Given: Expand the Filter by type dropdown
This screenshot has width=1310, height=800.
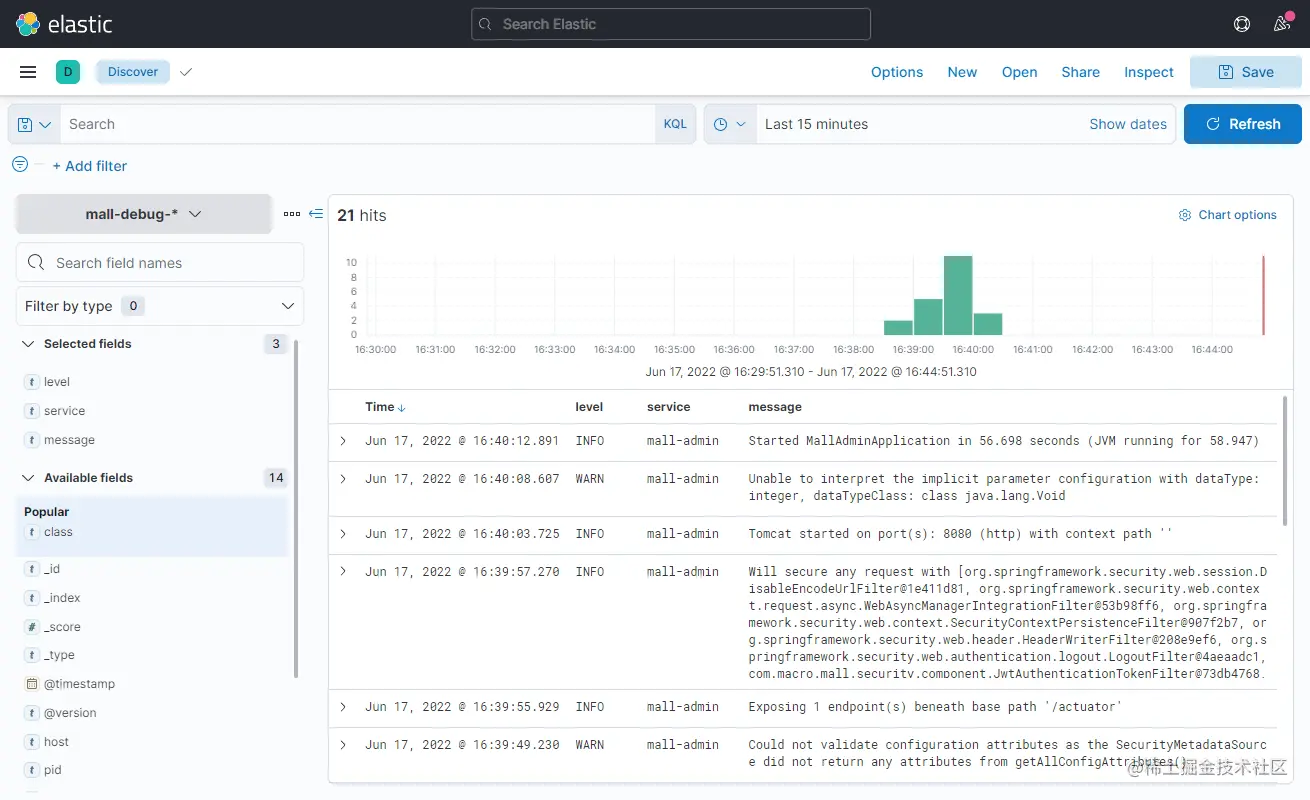Looking at the screenshot, I should point(160,306).
